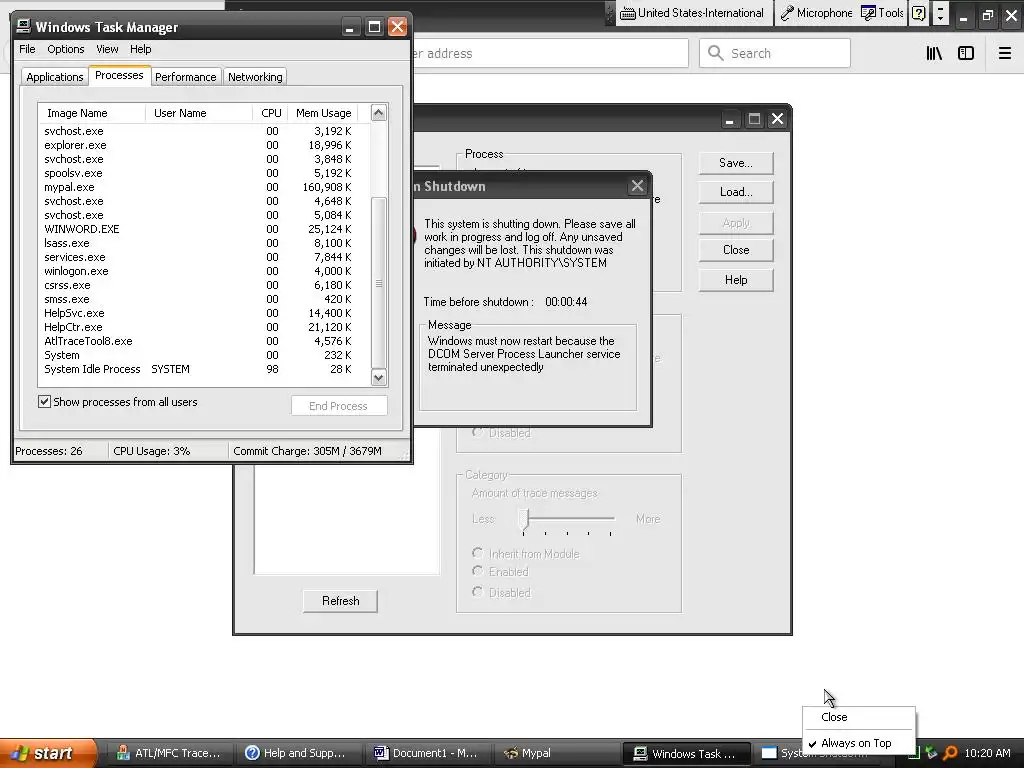Click Close button in trace tool

736,250
